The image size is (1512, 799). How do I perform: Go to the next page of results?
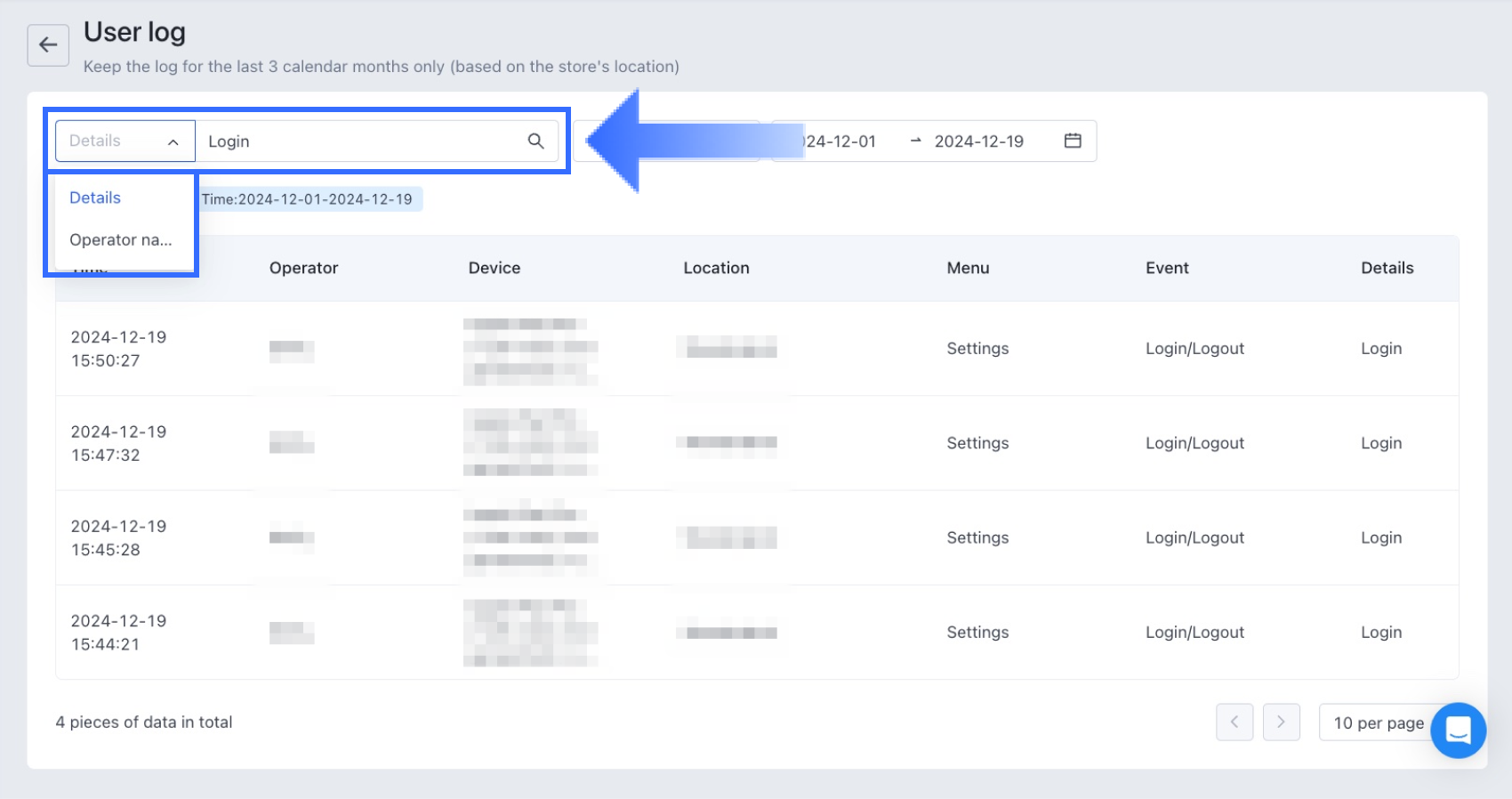coord(1281,722)
